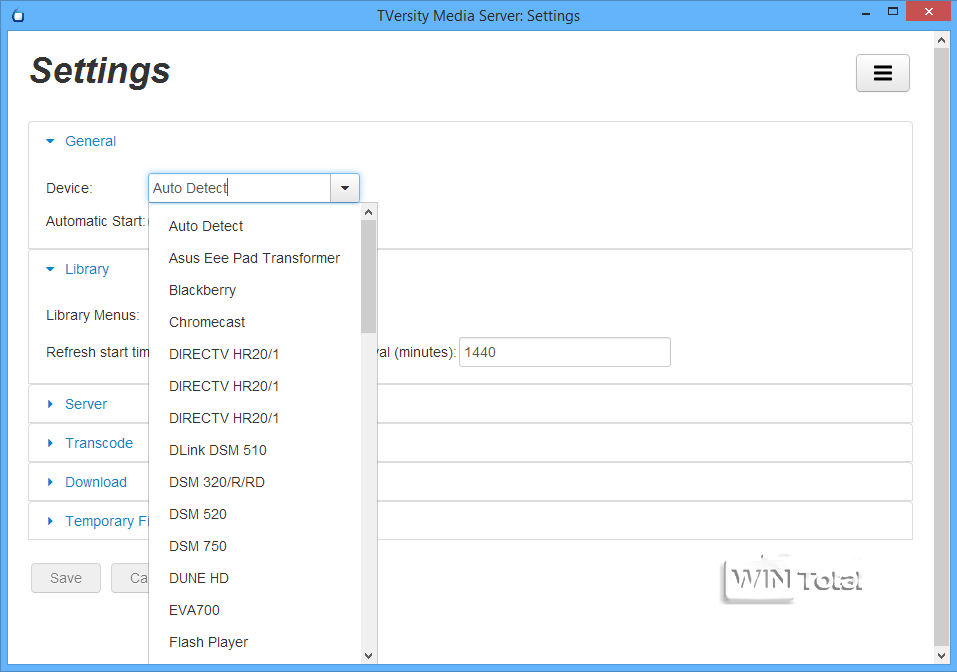Click dropdown list scroll down arrow
The width and height of the screenshot is (957, 672).
[x=368, y=656]
